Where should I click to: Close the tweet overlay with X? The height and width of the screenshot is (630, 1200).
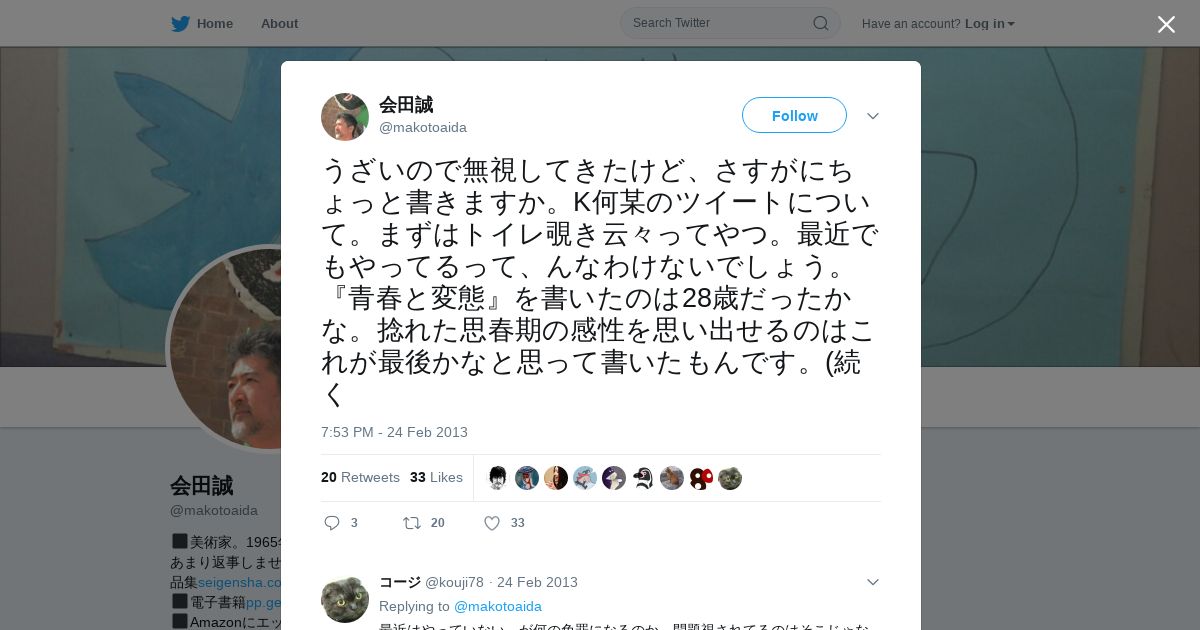coord(1166,24)
